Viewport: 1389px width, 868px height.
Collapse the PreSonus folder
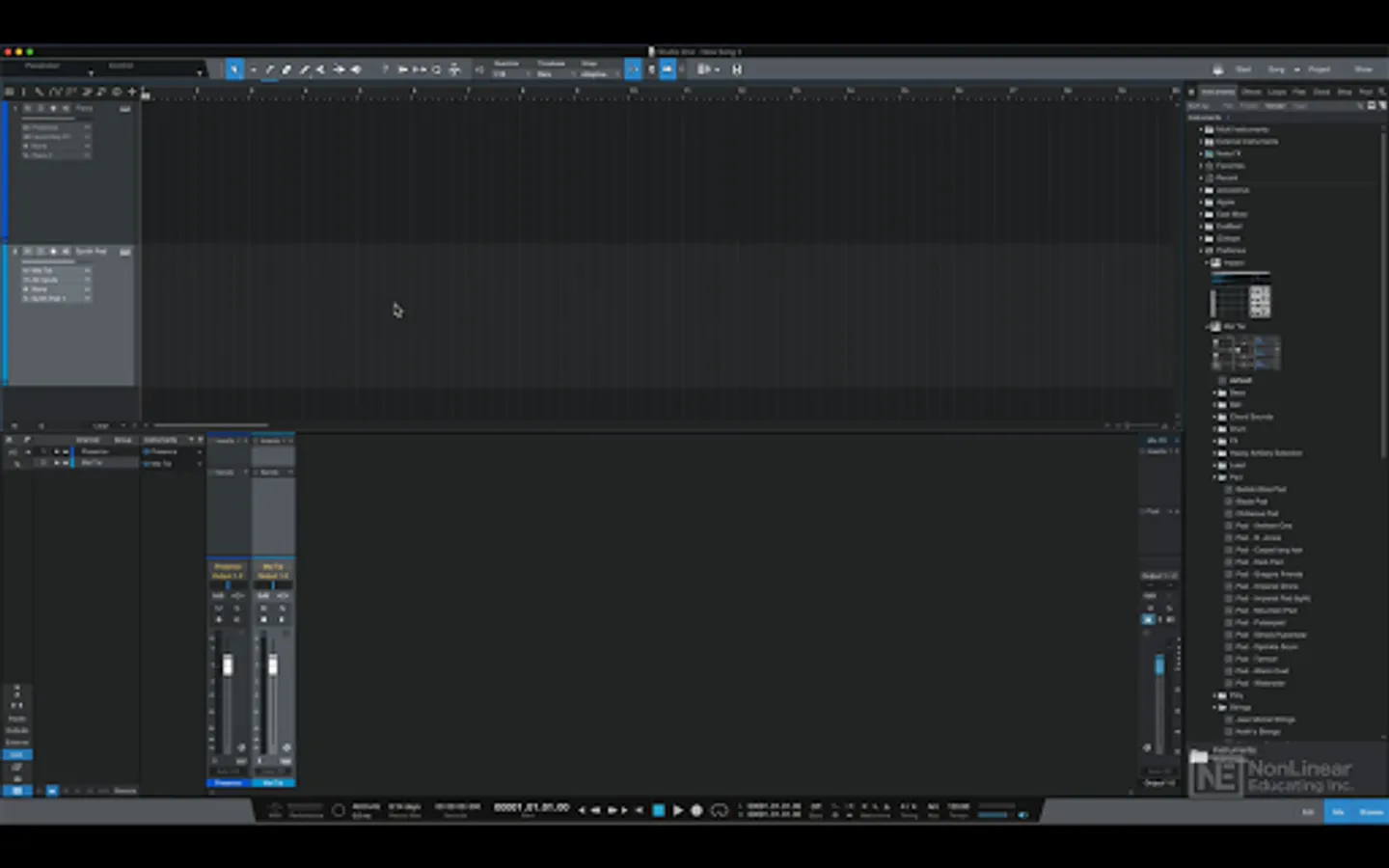click(1202, 251)
